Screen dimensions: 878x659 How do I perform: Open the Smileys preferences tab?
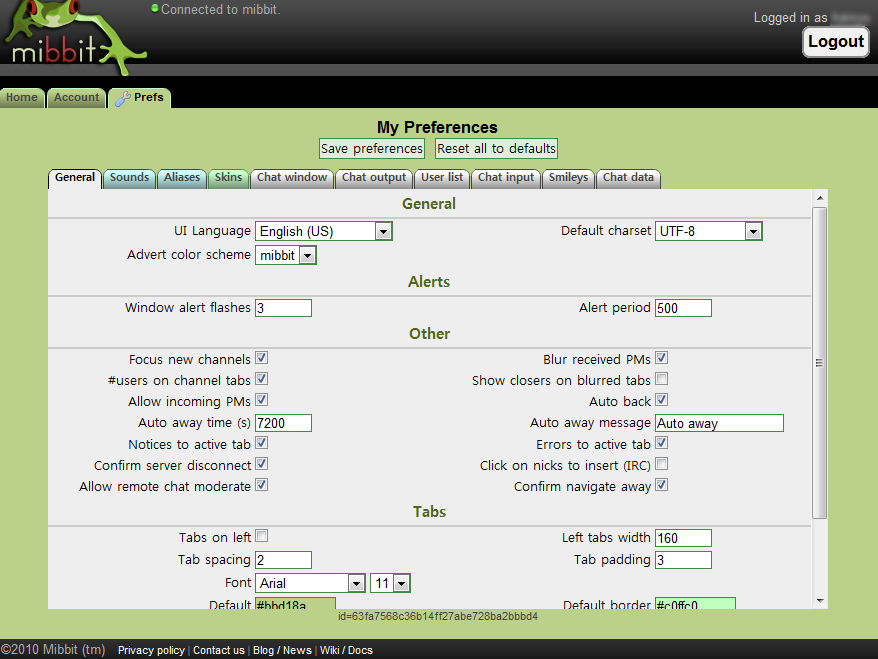pyautogui.click(x=568, y=177)
